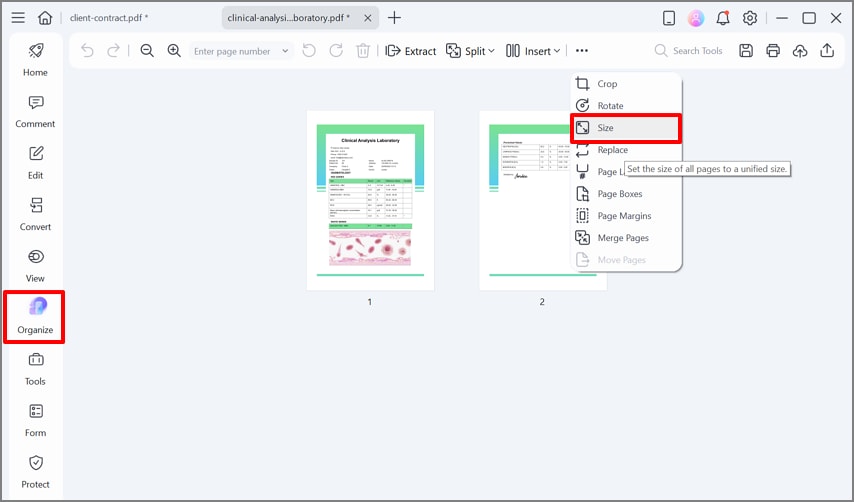Open the Form panel
854x502 pixels.
pos(35,420)
